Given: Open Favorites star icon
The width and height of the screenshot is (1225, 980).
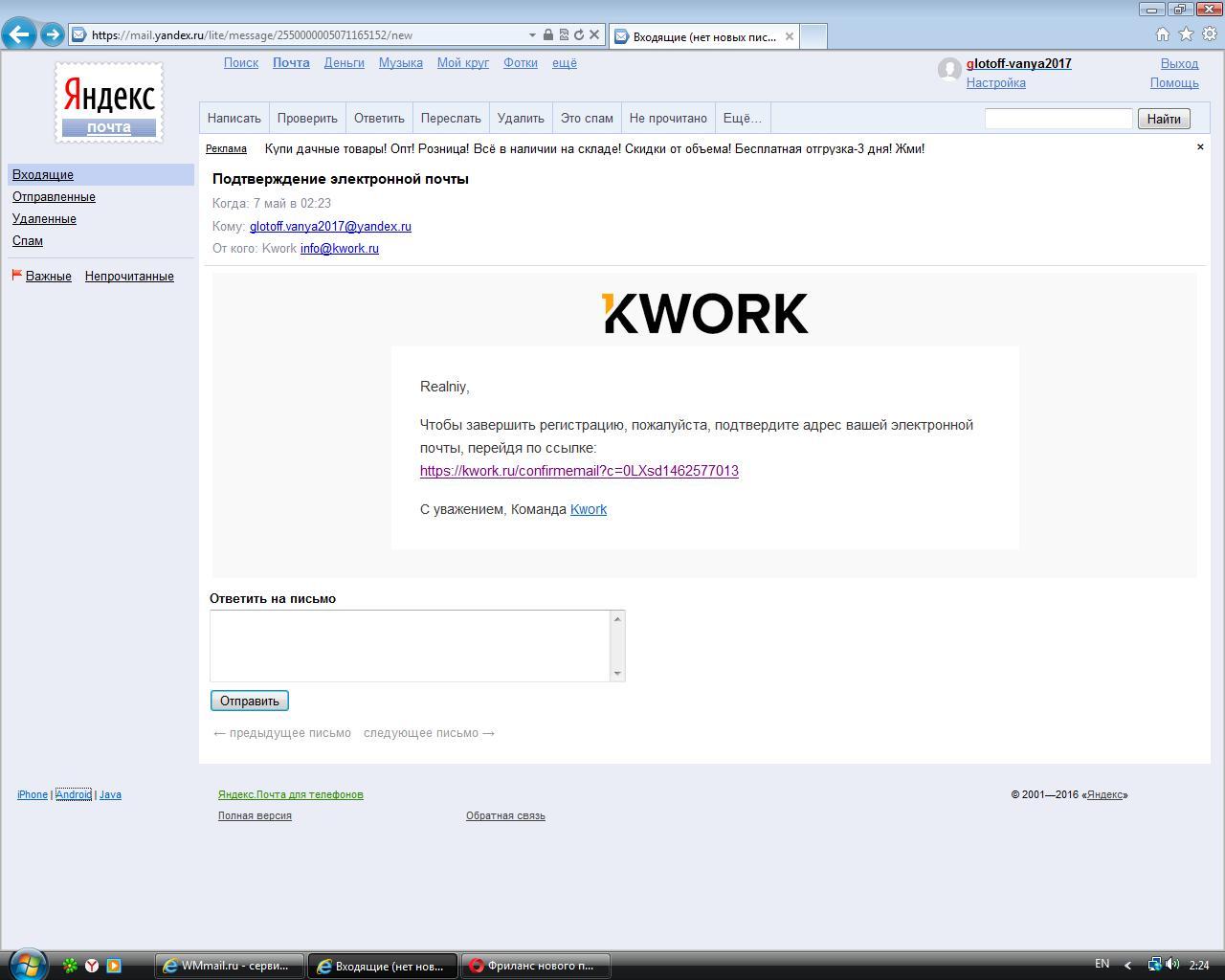Looking at the screenshot, I should click(1187, 34).
